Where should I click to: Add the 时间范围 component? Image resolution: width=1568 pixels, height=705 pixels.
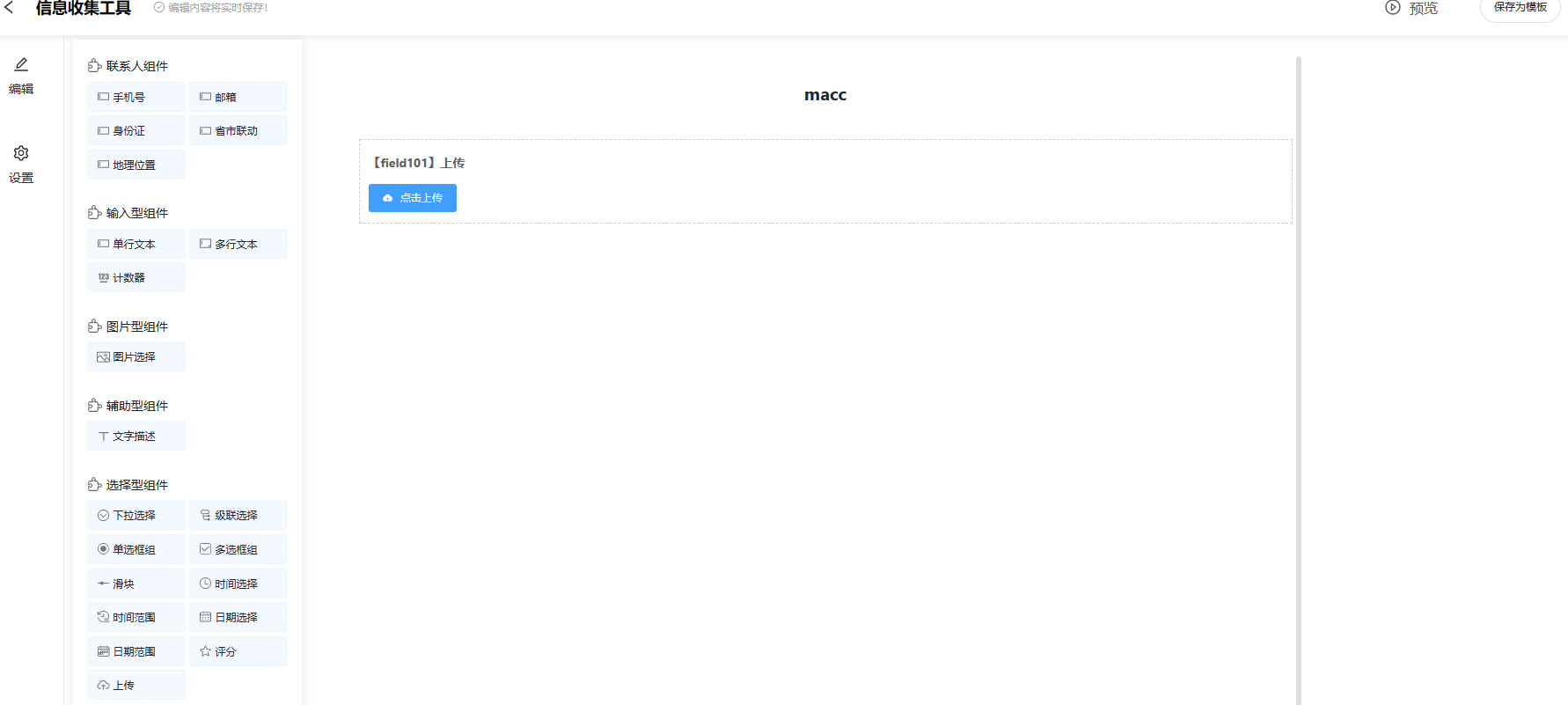coord(136,617)
